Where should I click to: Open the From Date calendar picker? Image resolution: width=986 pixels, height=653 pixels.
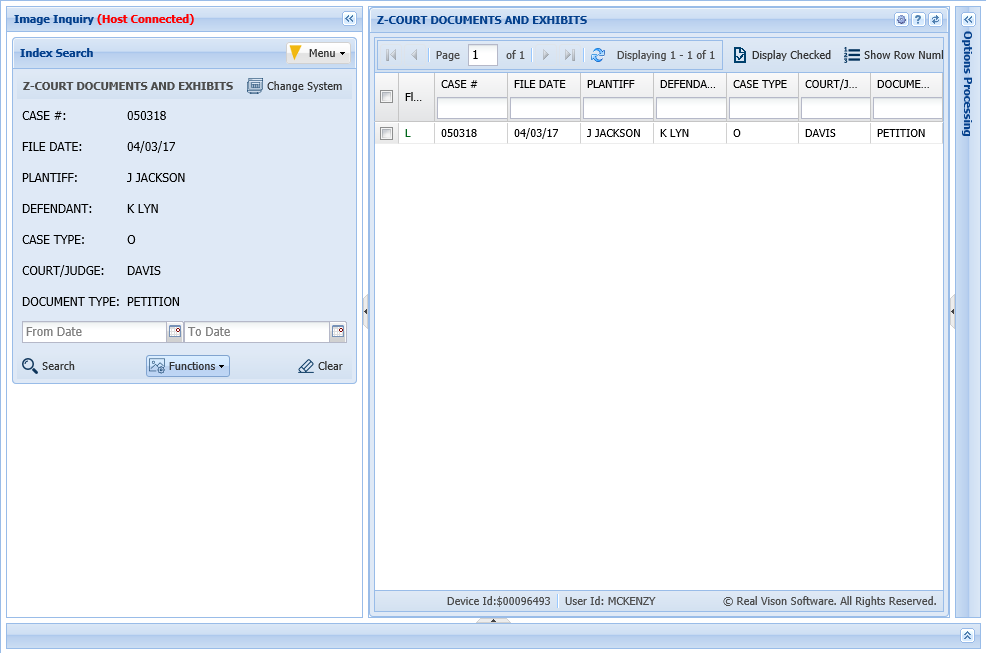pyautogui.click(x=175, y=332)
